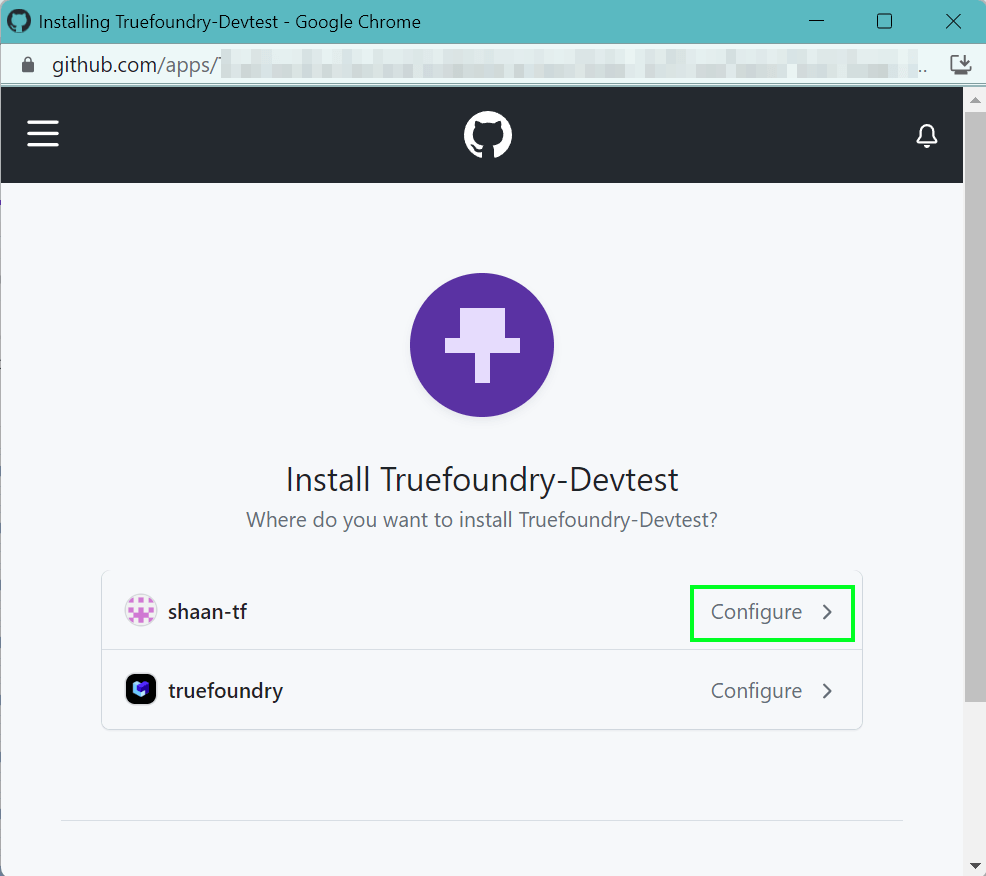Go to GitHub home via Octocat logo
986x876 pixels.
click(x=487, y=135)
